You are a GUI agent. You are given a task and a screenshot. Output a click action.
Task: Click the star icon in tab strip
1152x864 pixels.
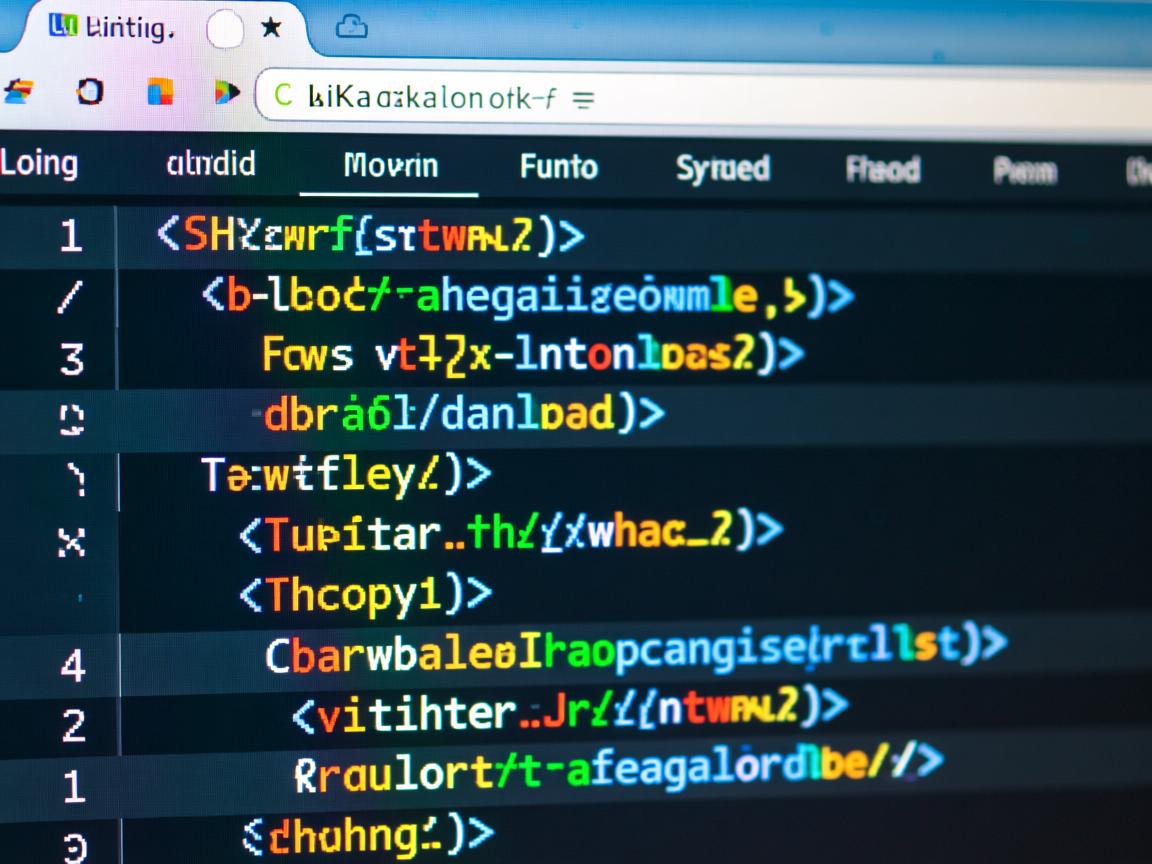click(270, 30)
